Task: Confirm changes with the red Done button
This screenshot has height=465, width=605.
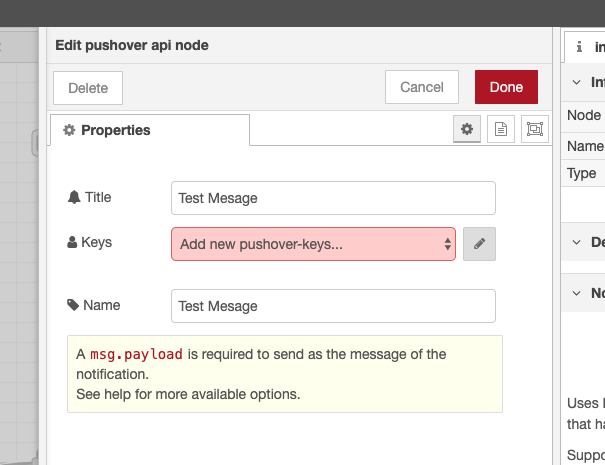Action: point(506,87)
